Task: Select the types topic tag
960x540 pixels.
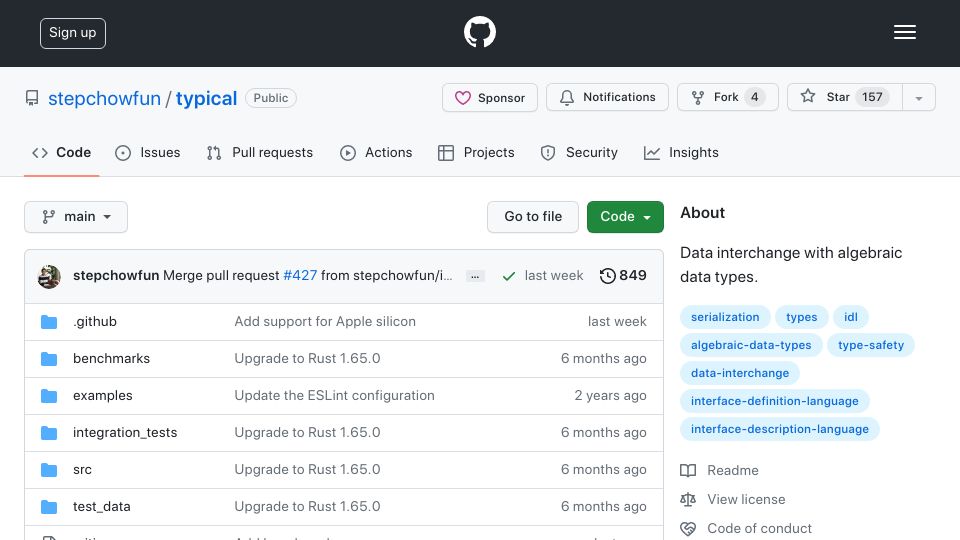Action: click(x=801, y=317)
